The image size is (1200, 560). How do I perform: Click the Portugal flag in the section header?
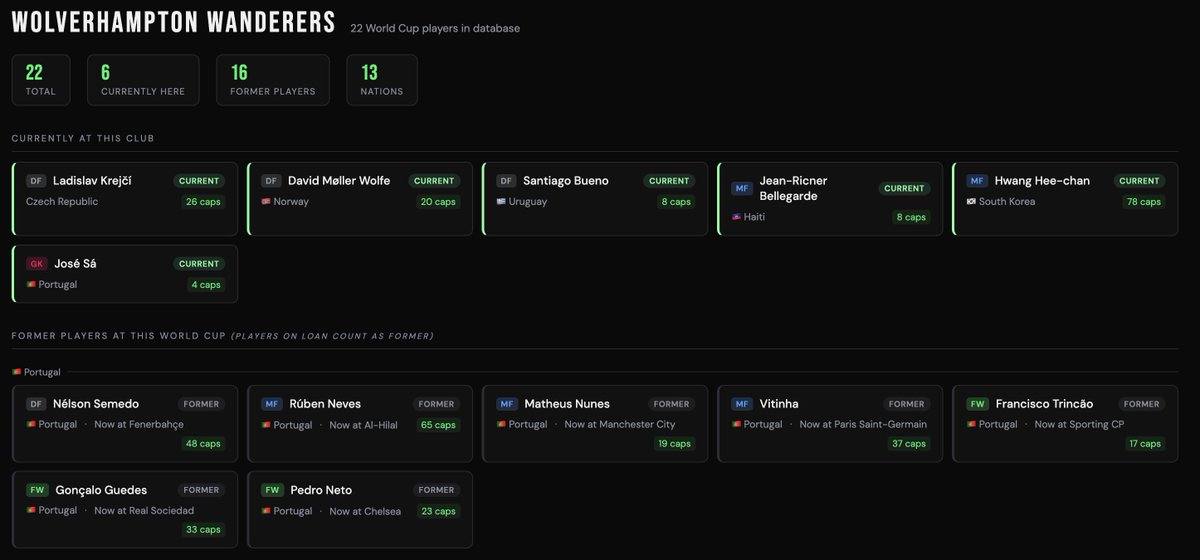pos(17,372)
